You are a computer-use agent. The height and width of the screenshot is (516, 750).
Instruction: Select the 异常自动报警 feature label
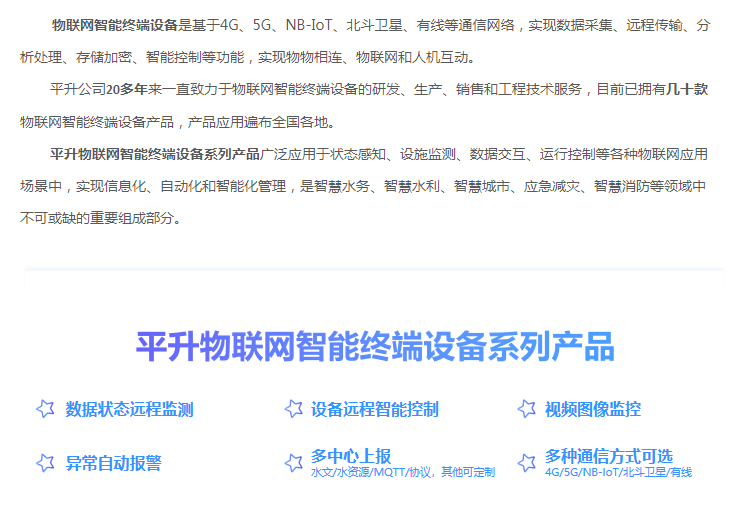[x=113, y=463]
